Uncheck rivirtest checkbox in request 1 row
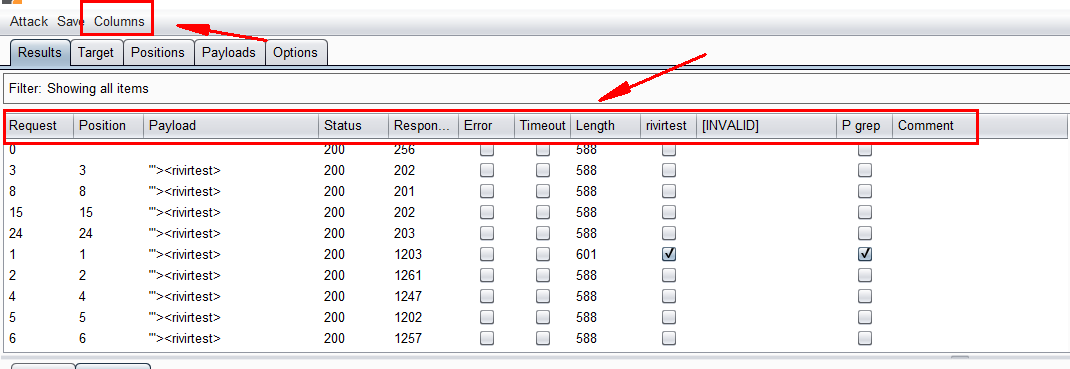Image resolution: width=1070 pixels, height=369 pixels. coord(669,254)
